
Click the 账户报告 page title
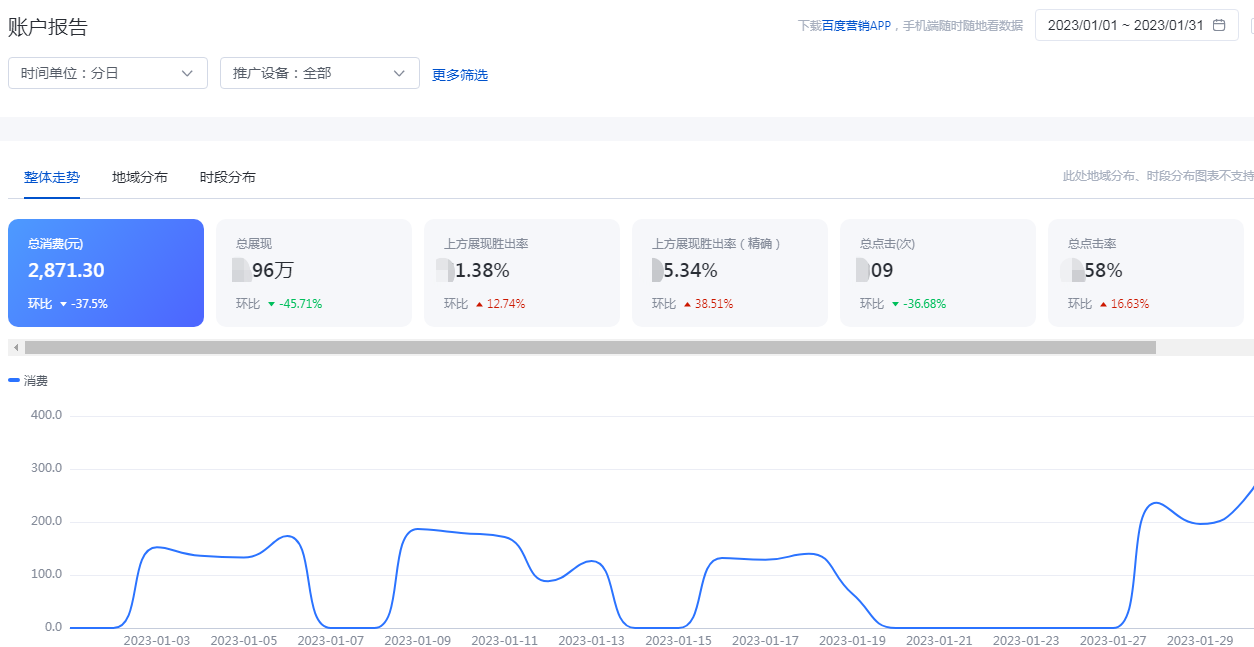[x=48, y=27]
